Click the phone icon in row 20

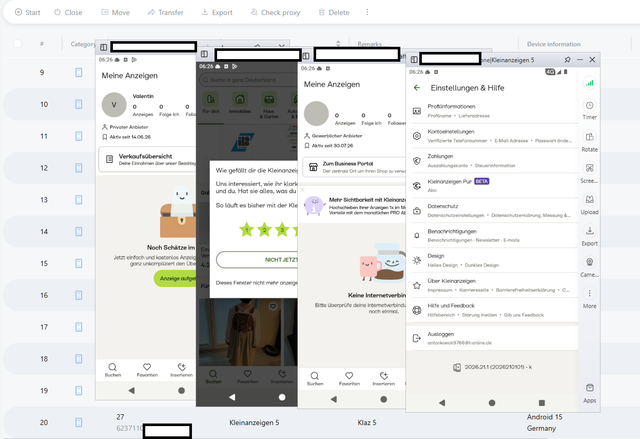[78, 423]
